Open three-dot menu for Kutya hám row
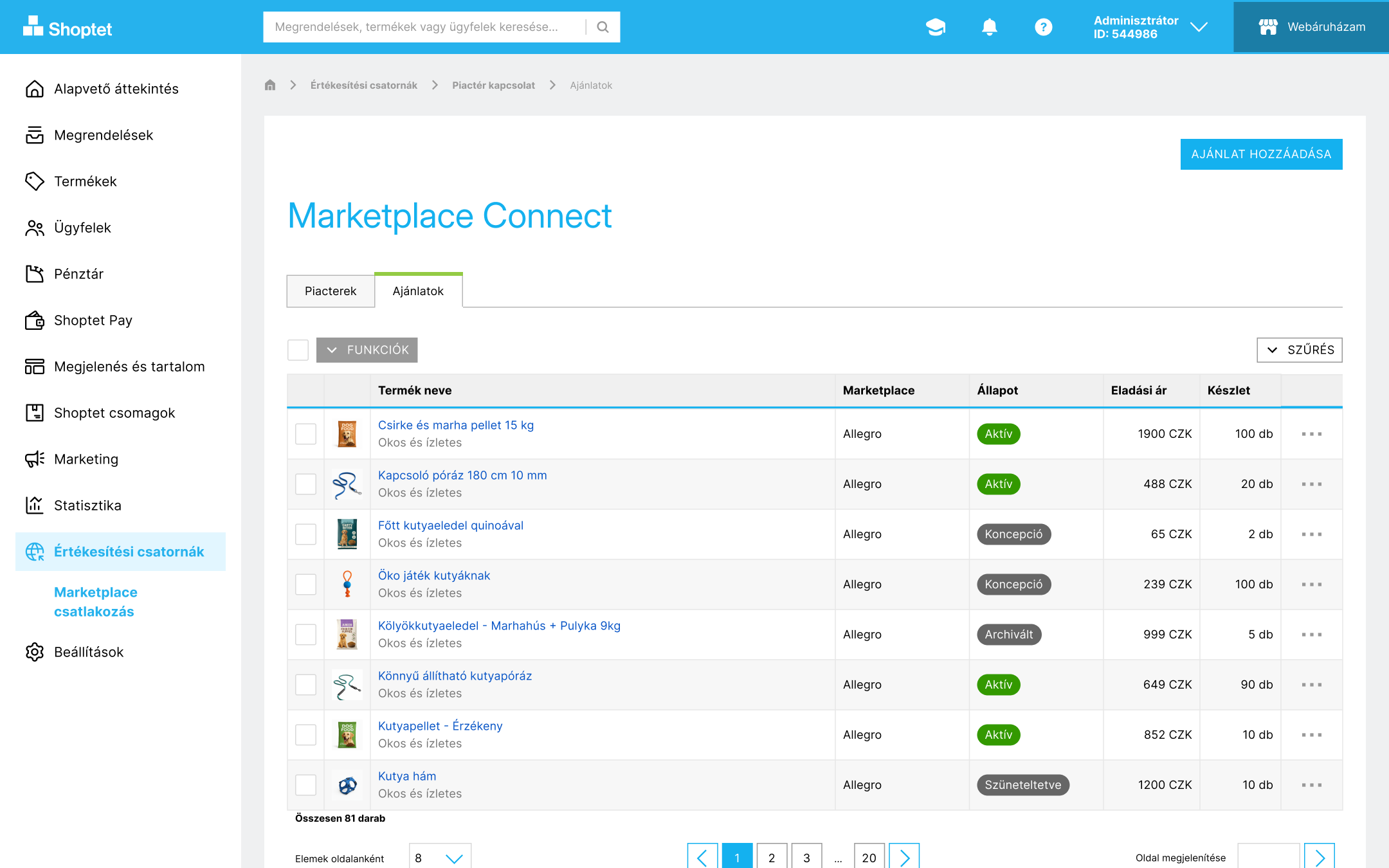The image size is (1389, 868). coord(1311,785)
